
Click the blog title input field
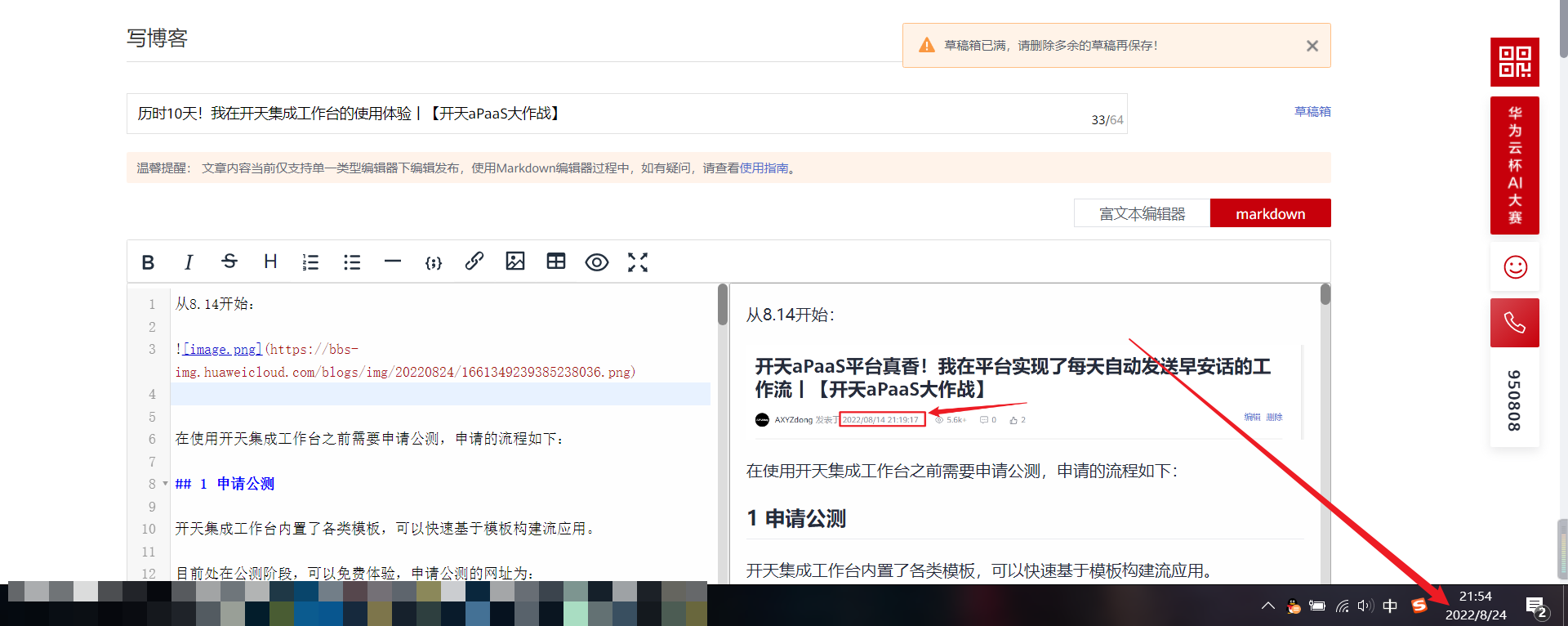point(626,114)
